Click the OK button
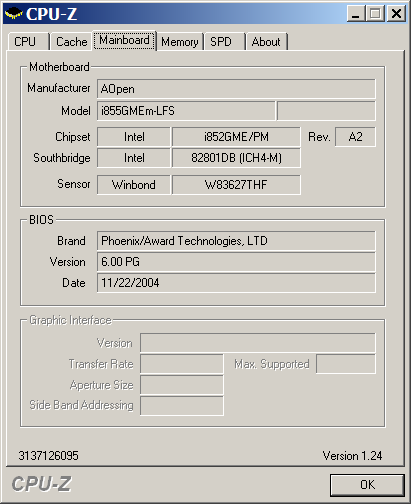411x504 pixels. 367,485
